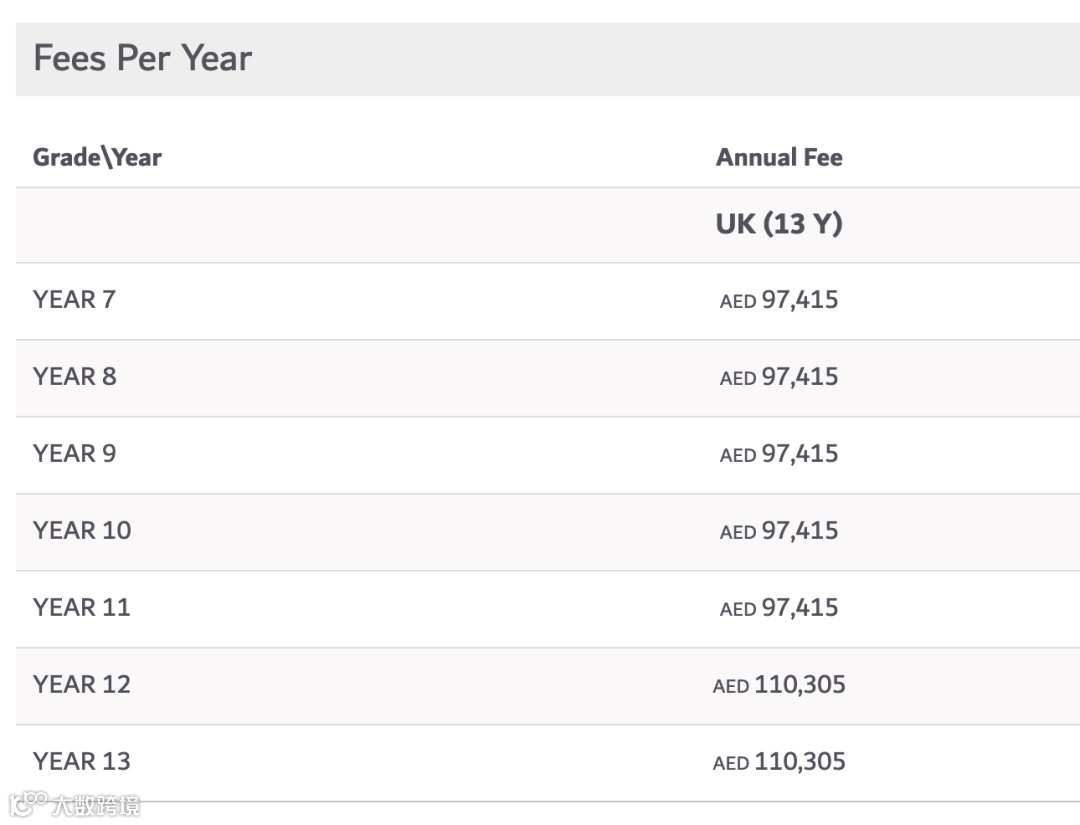
Task: Click the YEAR 7 row label
Action: 74,300
